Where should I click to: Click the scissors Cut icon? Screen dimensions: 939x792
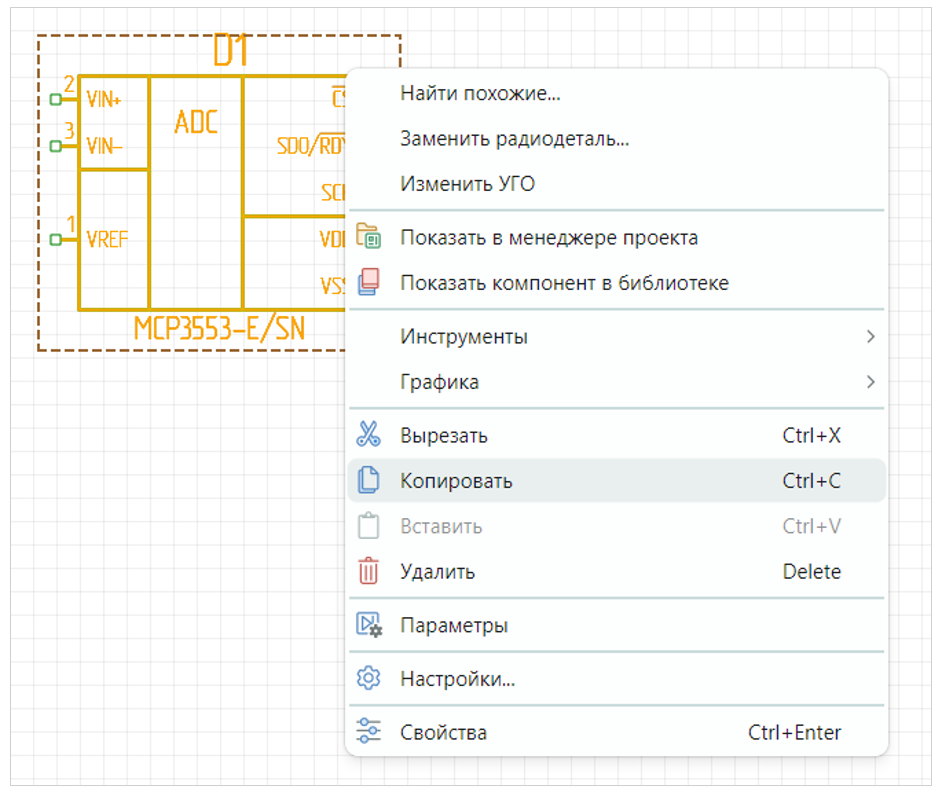[368, 435]
